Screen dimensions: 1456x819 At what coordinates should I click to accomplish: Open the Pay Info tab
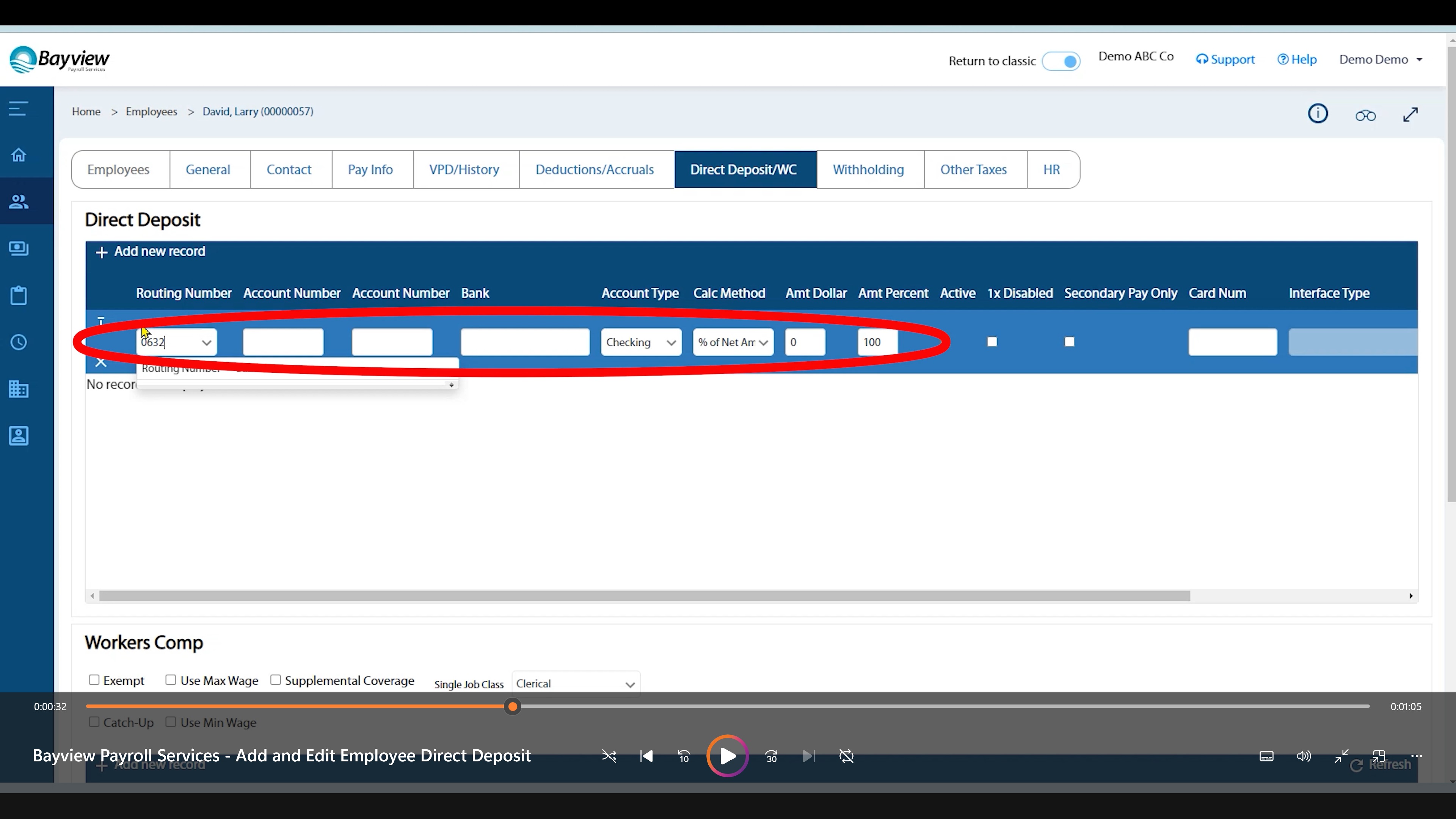click(370, 169)
